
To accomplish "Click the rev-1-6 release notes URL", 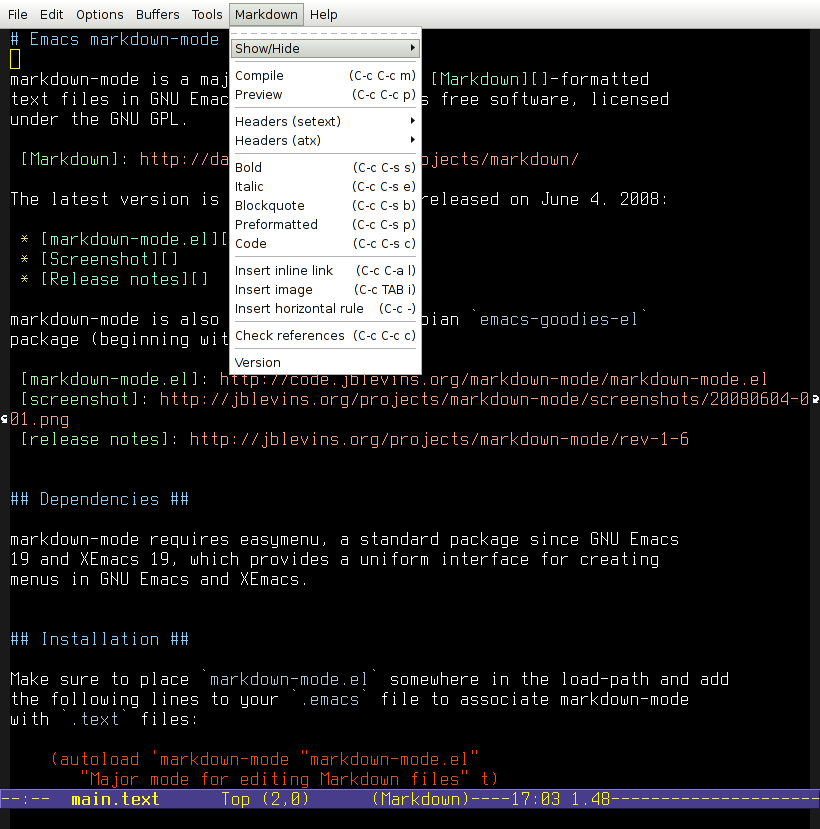I will (x=439, y=439).
